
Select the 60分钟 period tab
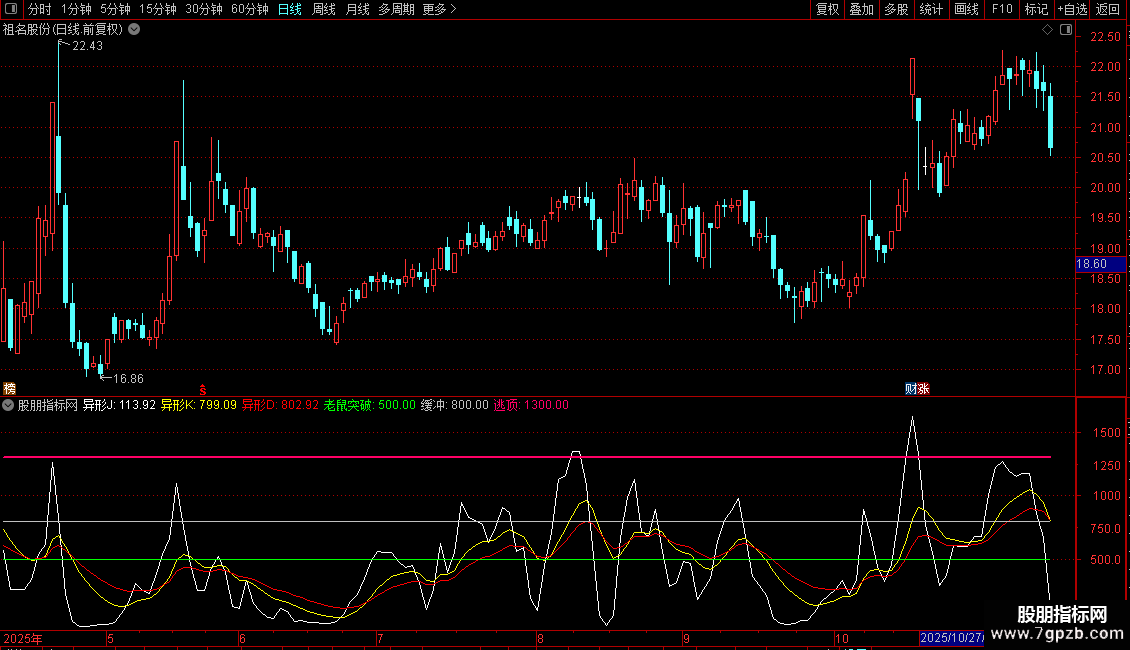(x=249, y=10)
